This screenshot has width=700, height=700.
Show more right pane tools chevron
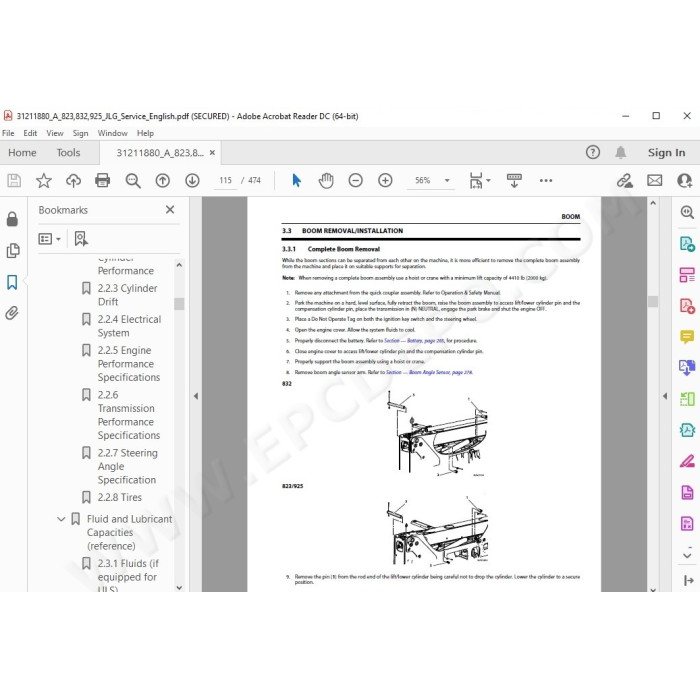[687, 555]
